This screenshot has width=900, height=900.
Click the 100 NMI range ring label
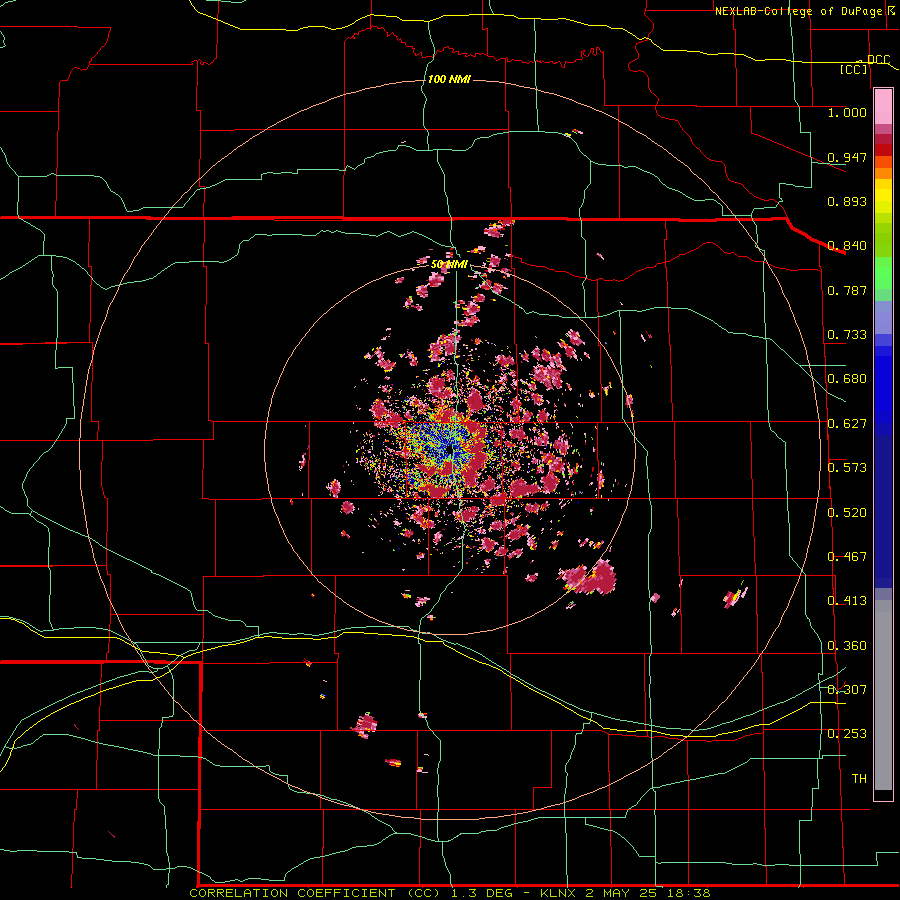pyautogui.click(x=449, y=79)
